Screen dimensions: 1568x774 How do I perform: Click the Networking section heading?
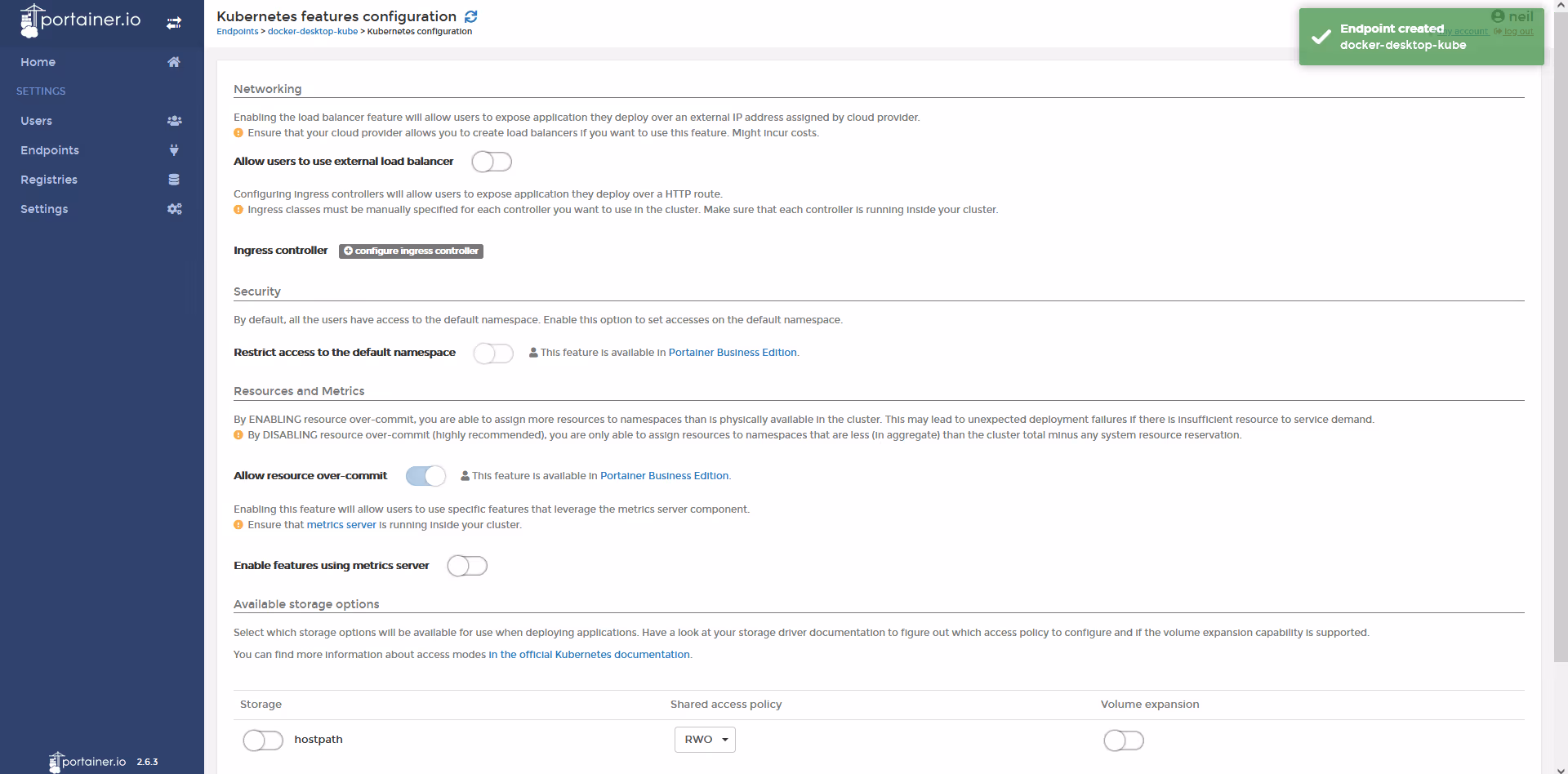tap(267, 89)
